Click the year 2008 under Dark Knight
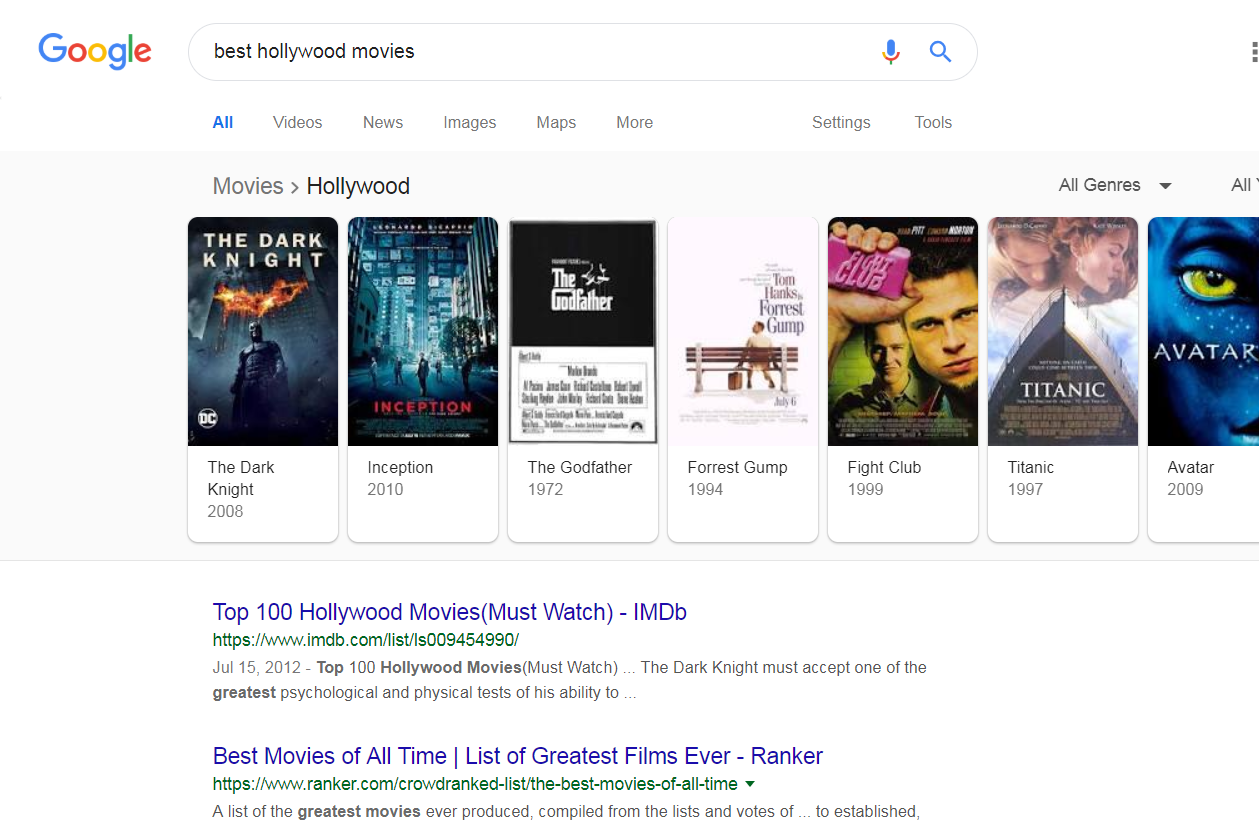 tap(225, 511)
